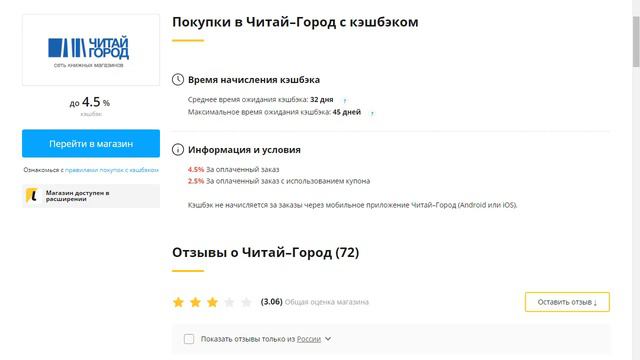This screenshot has height=360, width=640.
Task: Click the yellow extension icon in the banner
Action: tap(31, 196)
